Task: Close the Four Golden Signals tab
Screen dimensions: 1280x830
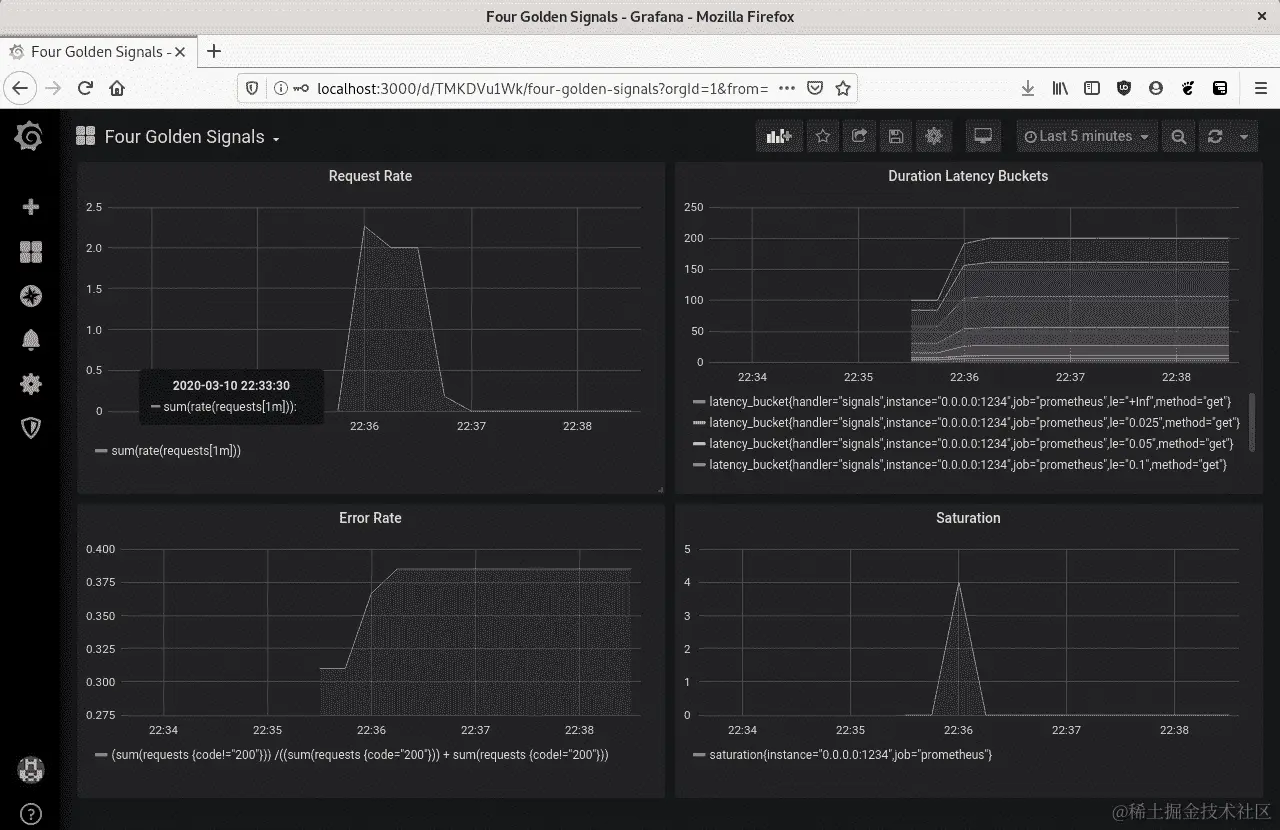Action: click(x=180, y=52)
